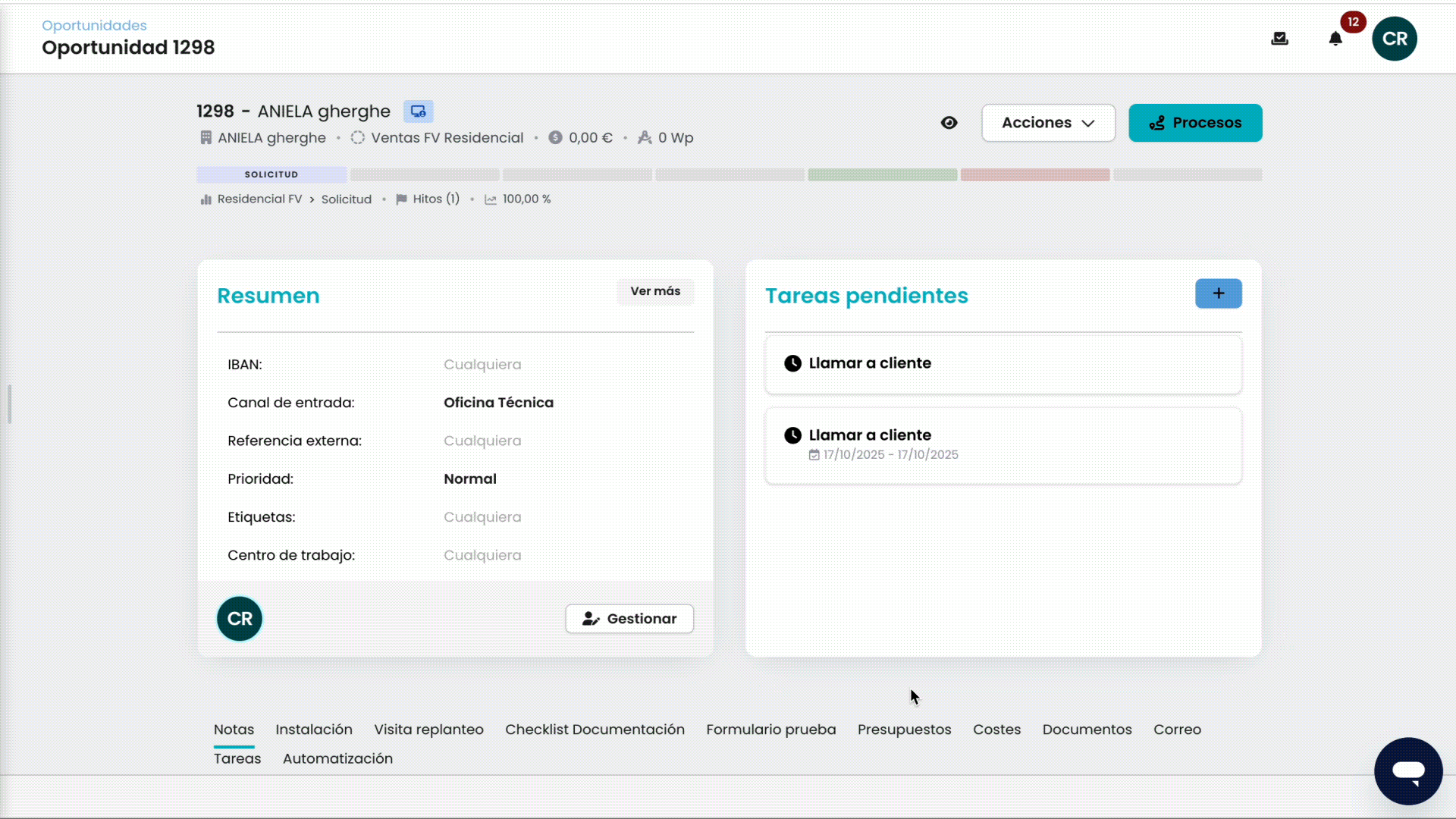Screen dimensions: 1456x819
Task: Open the first Llamar a cliente task without date
Action: [1003, 365]
